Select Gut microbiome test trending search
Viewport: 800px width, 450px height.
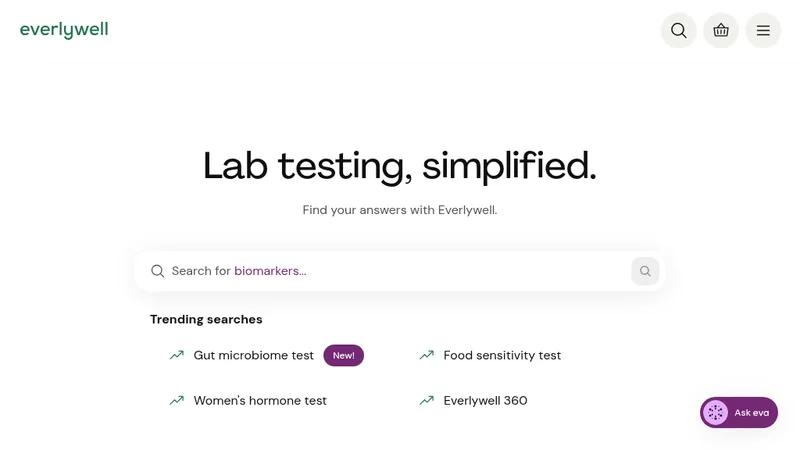tap(254, 356)
